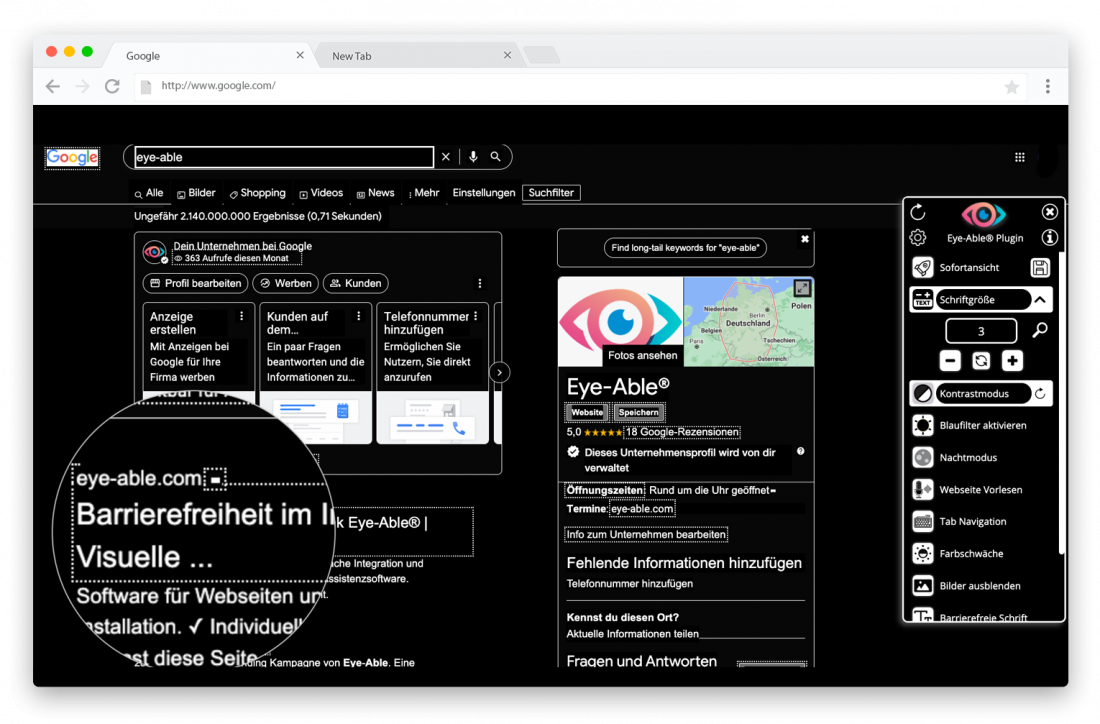Collapse the Schriftgröße section chevron
This screenshot has width=1100, height=724.
click(1040, 299)
